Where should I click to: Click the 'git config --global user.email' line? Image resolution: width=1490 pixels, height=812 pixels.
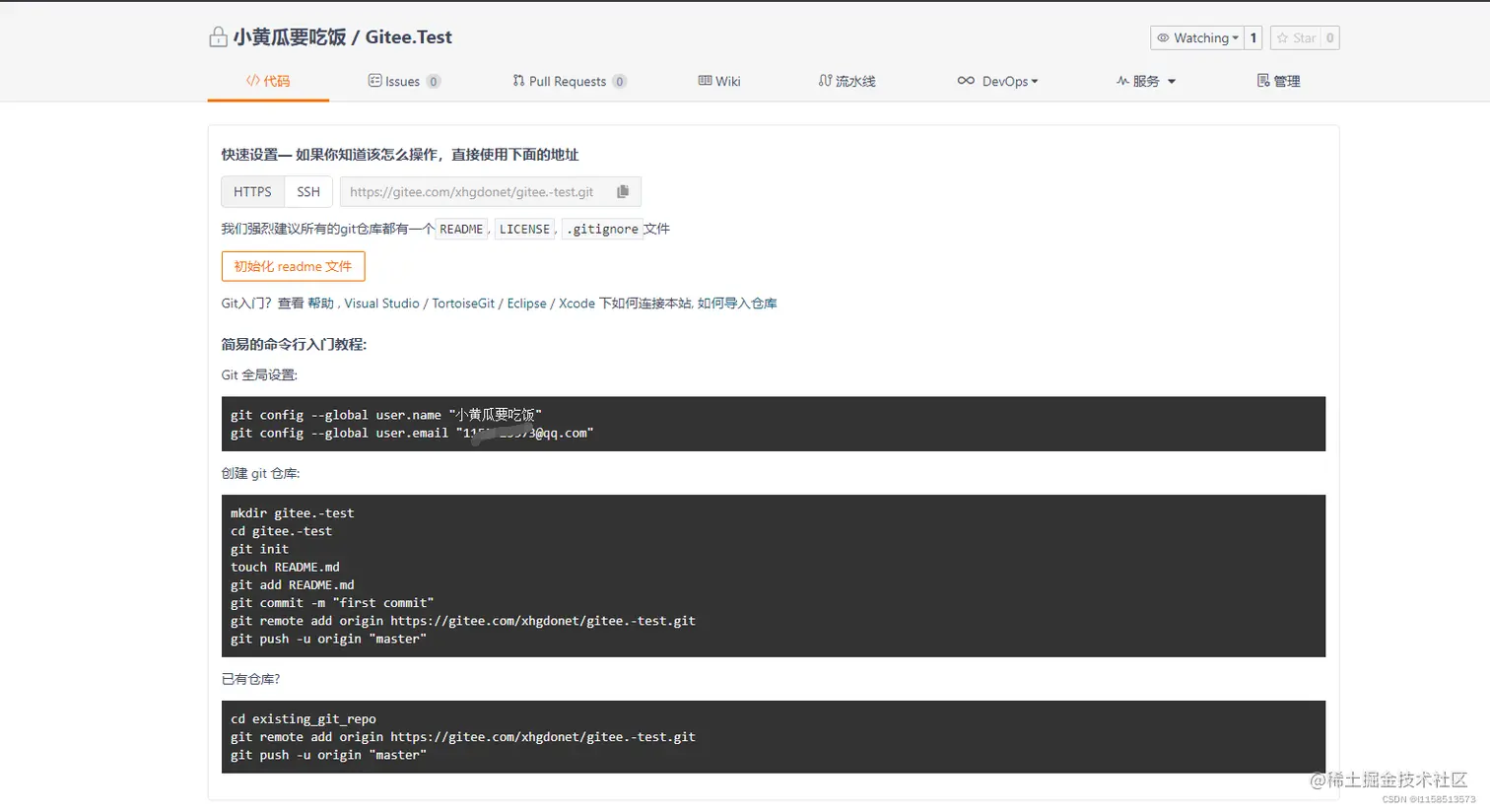412,433
